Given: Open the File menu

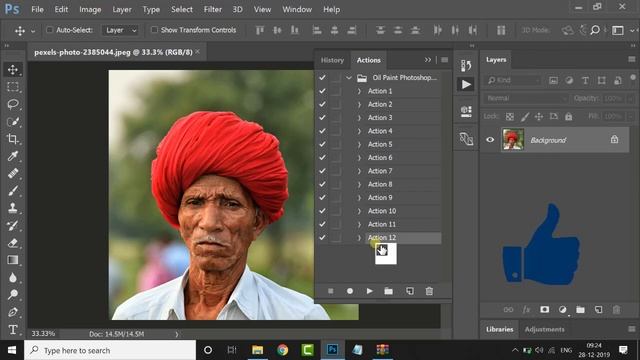Looking at the screenshot, I should 37,9.
